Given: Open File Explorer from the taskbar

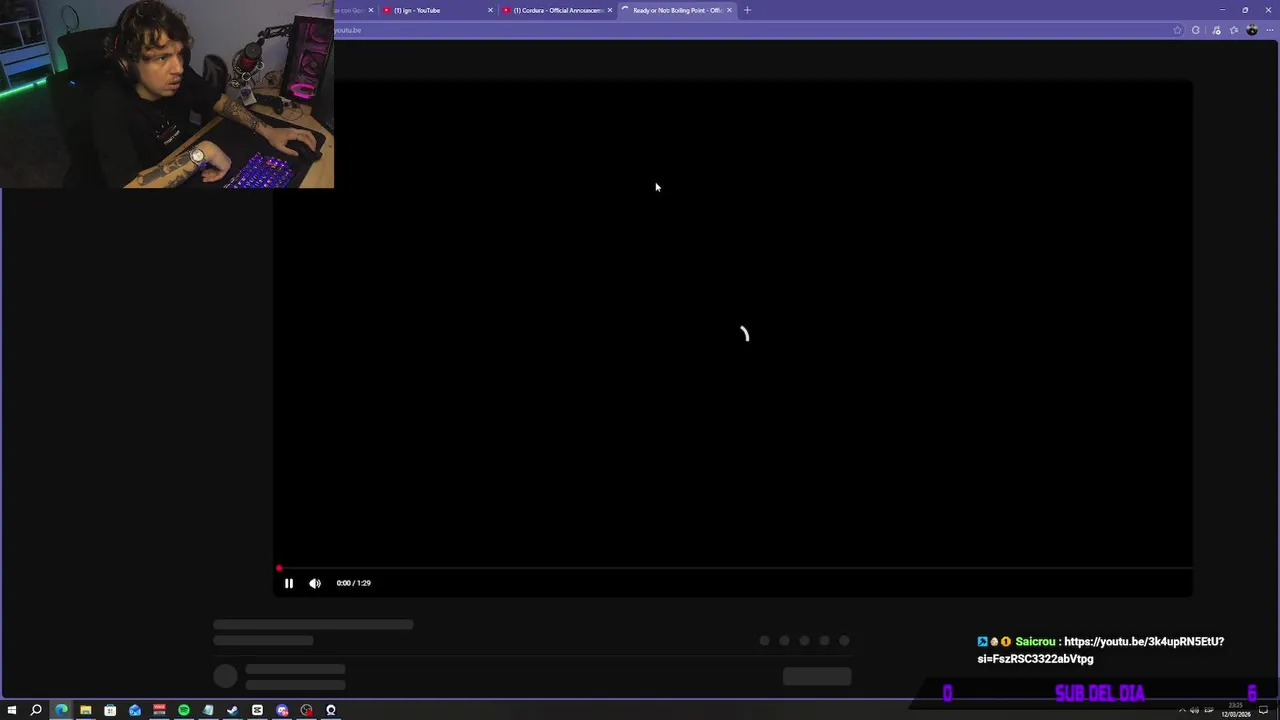Looking at the screenshot, I should (x=86, y=710).
